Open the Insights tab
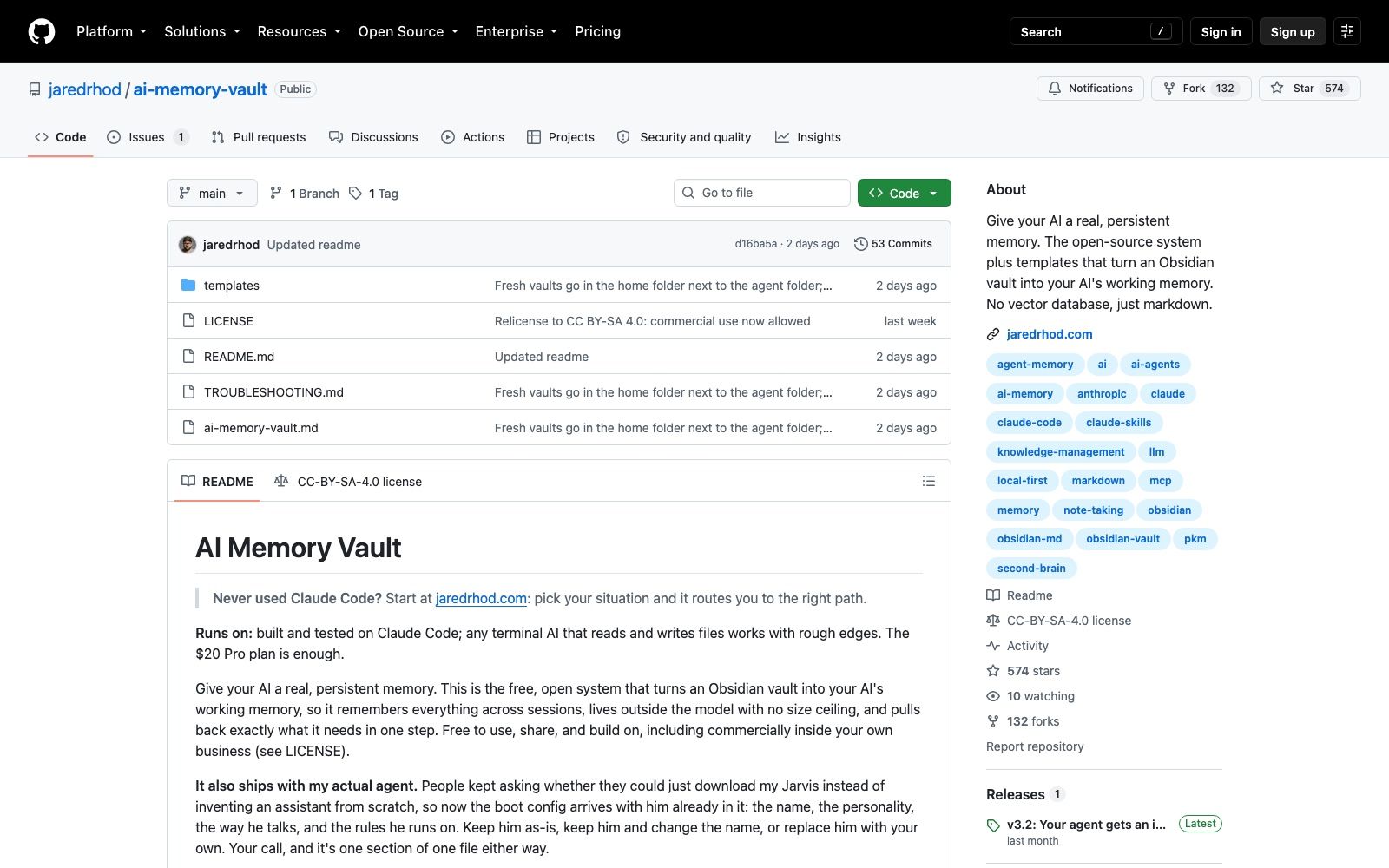Viewport: 1389px width, 868px height. [x=808, y=137]
